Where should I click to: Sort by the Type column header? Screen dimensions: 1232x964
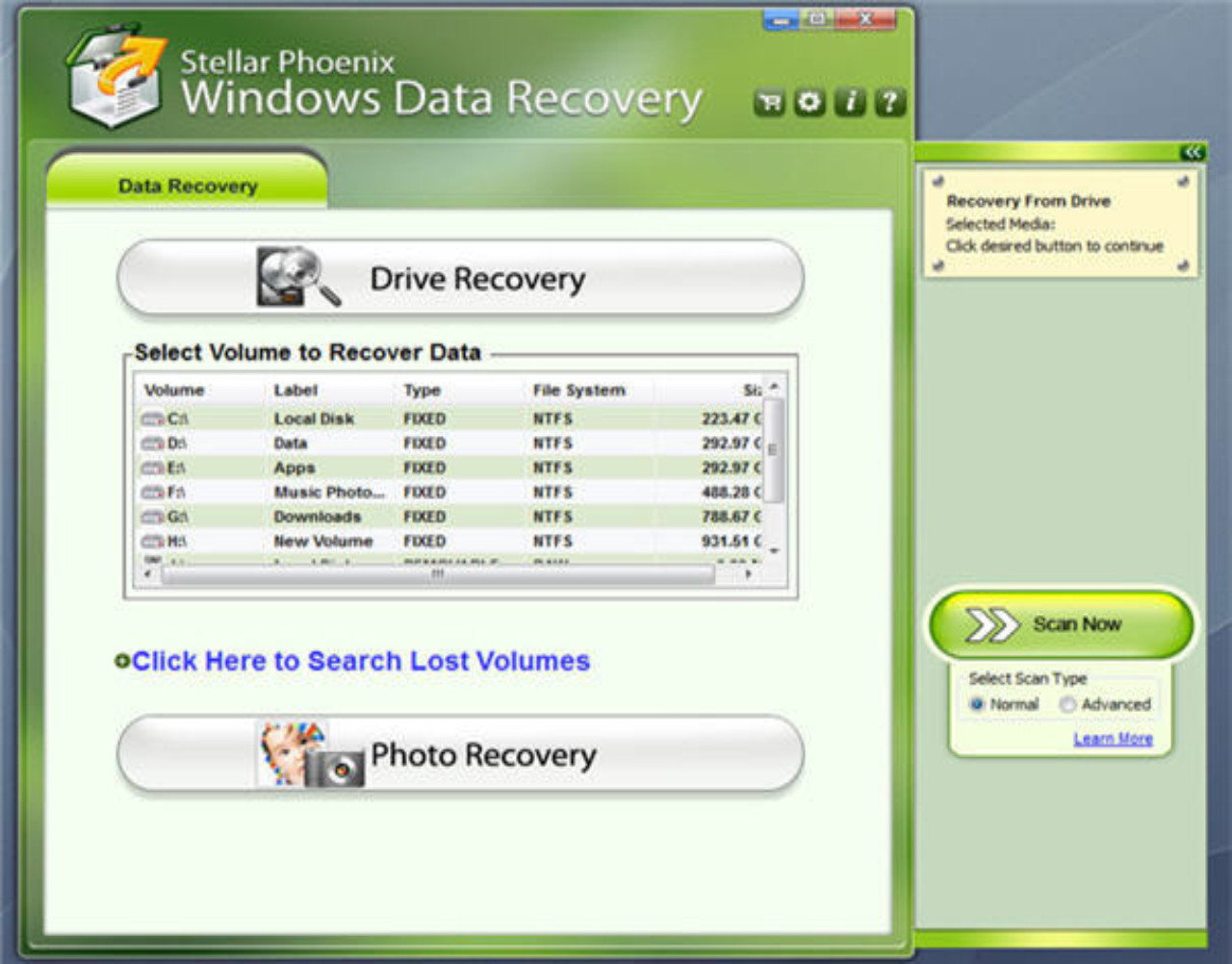423,390
